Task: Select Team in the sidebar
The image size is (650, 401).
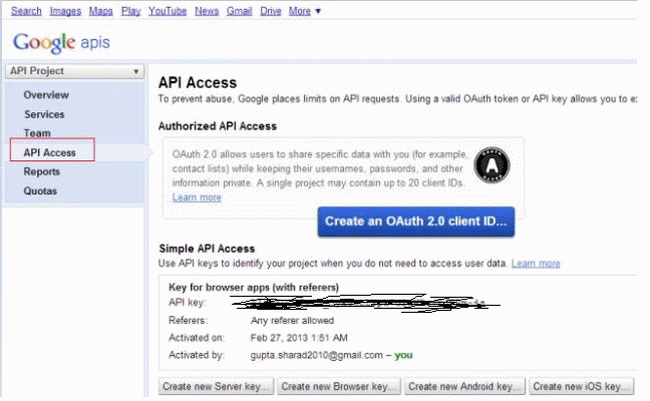Action: pyautogui.click(x=37, y=133)
